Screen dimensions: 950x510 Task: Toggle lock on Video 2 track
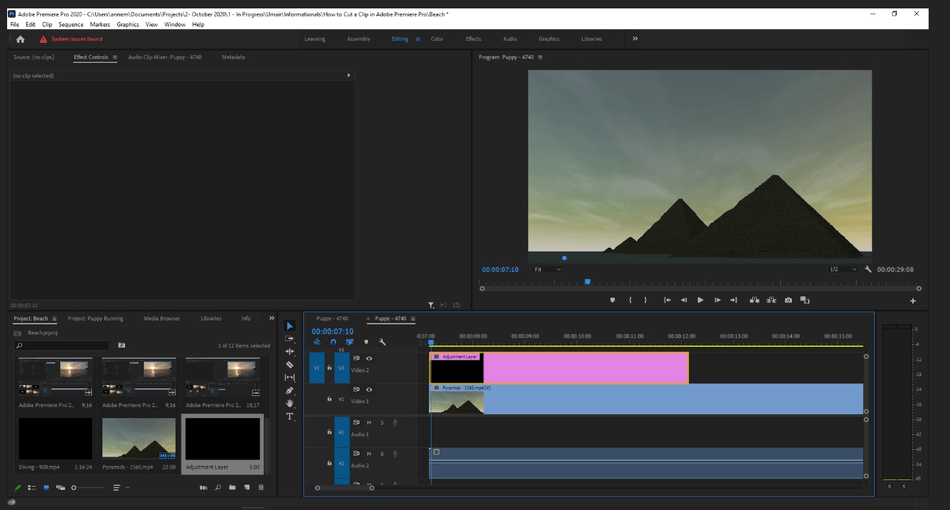point(330,368)
